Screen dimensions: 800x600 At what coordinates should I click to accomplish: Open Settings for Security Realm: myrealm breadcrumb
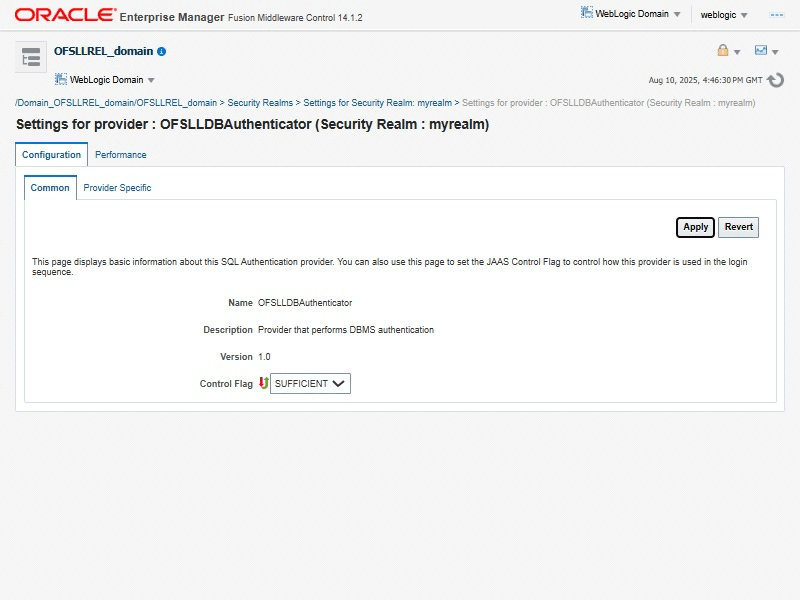[378, 103]
